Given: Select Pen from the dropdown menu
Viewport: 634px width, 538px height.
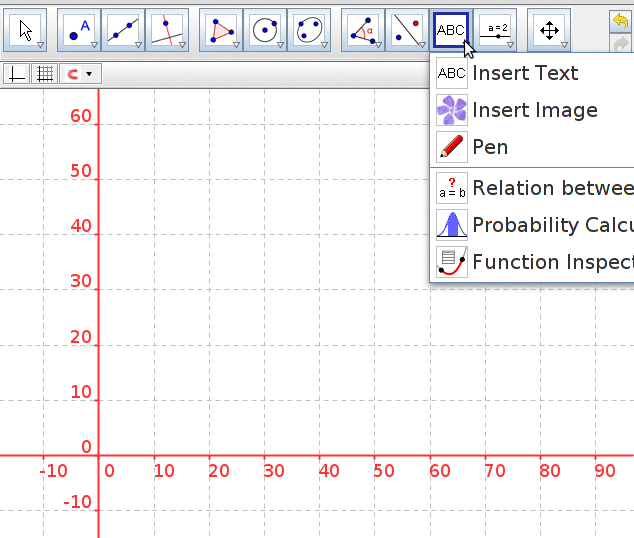Looking at the screenshot, I should click(x=489, y=147).
